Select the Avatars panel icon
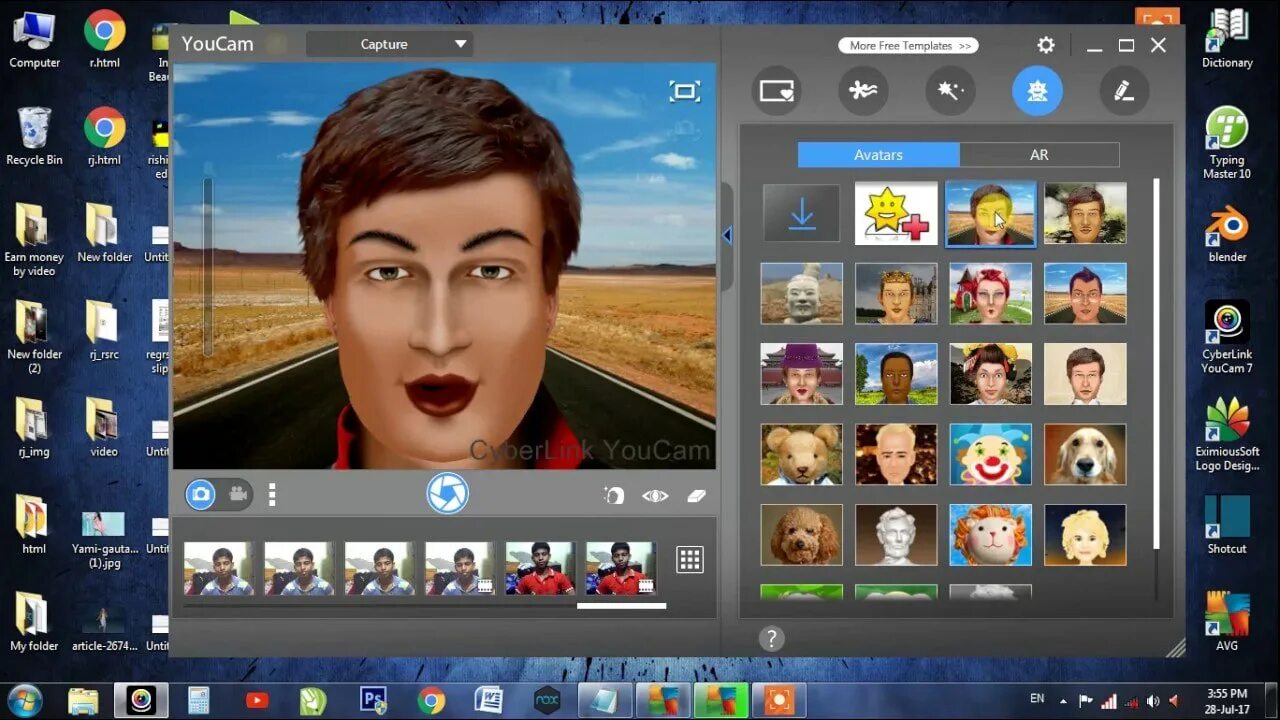Viewport: 1280px width, 720px height. [x=1037, y=90]
